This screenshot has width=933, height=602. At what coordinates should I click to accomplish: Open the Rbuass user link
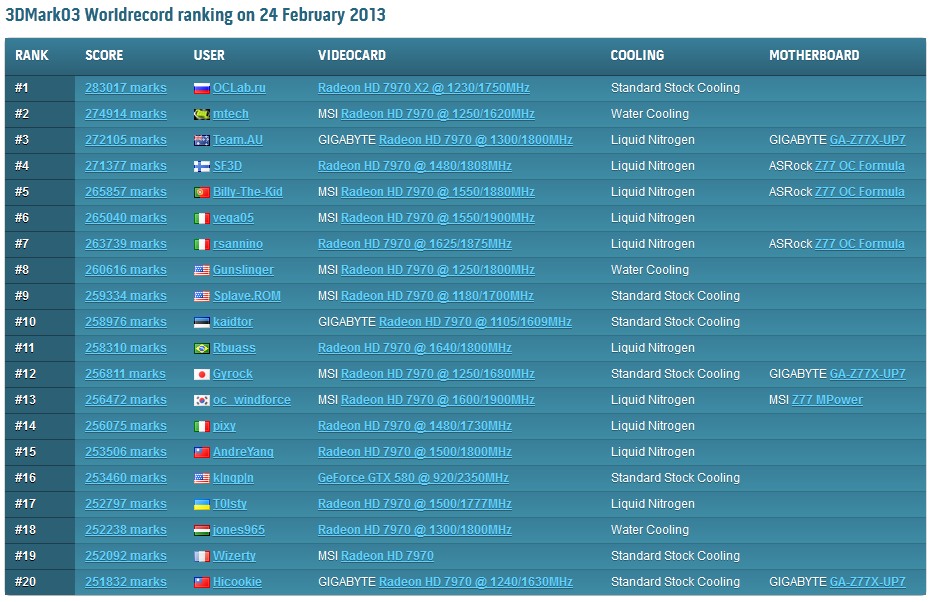[234, 347]
